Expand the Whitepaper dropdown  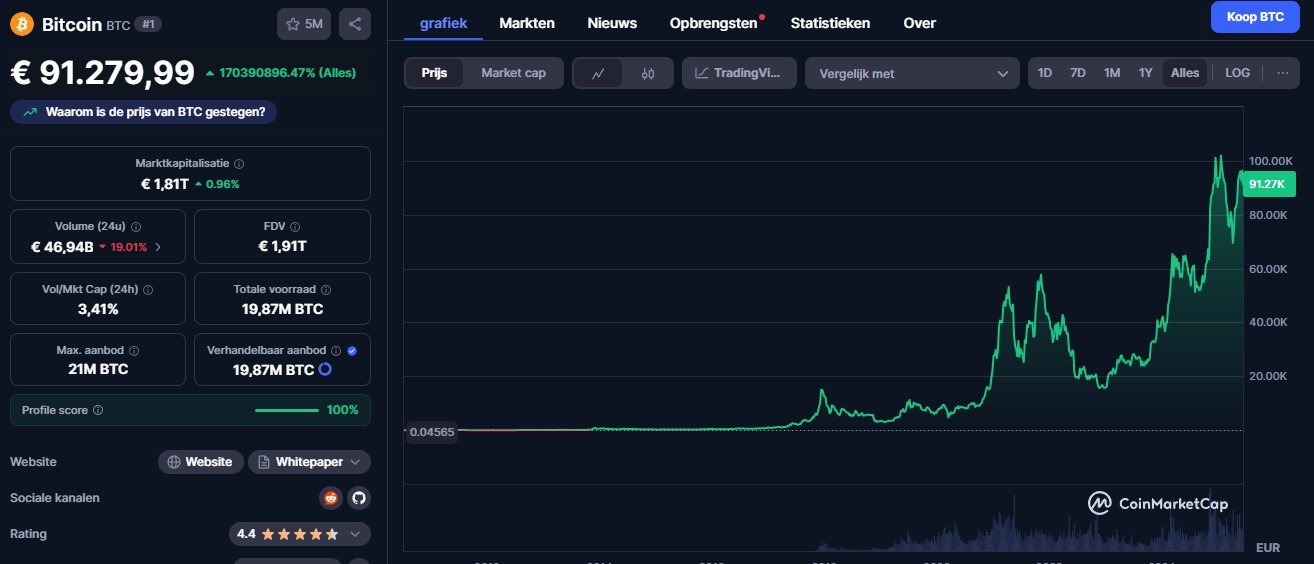[x=309, y=462]
